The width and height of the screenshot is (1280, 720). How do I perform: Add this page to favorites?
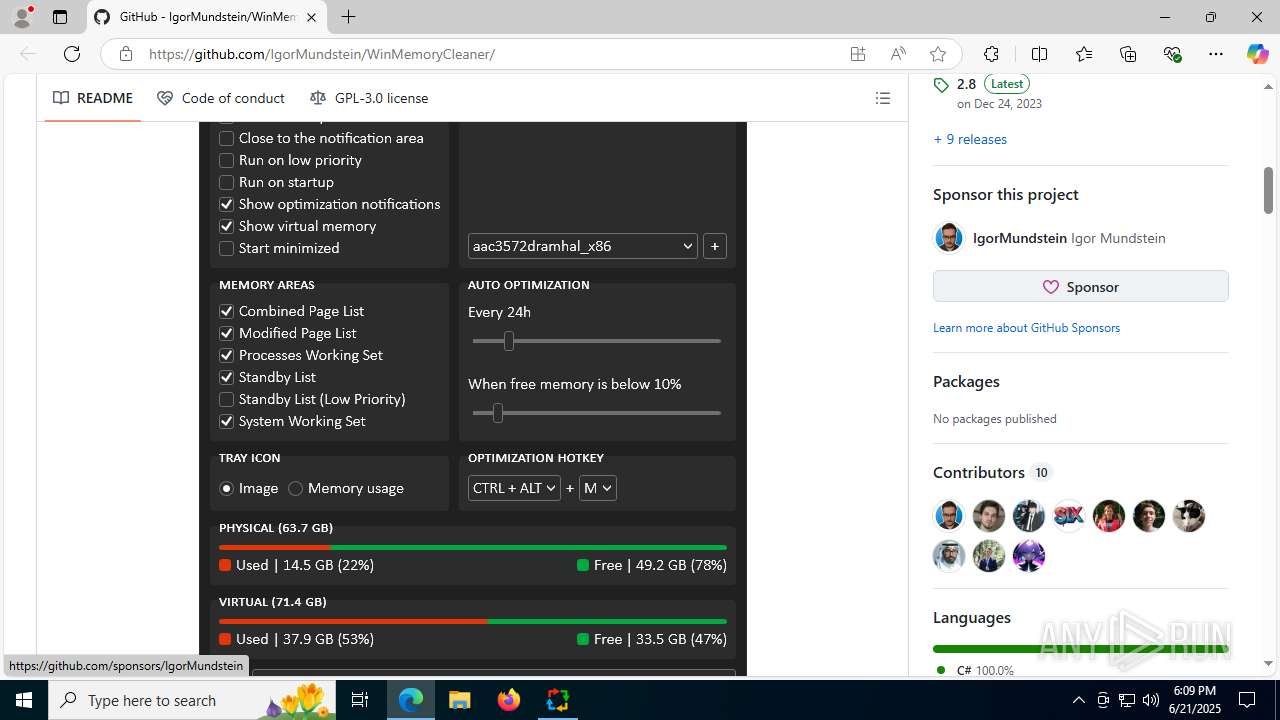937,54
